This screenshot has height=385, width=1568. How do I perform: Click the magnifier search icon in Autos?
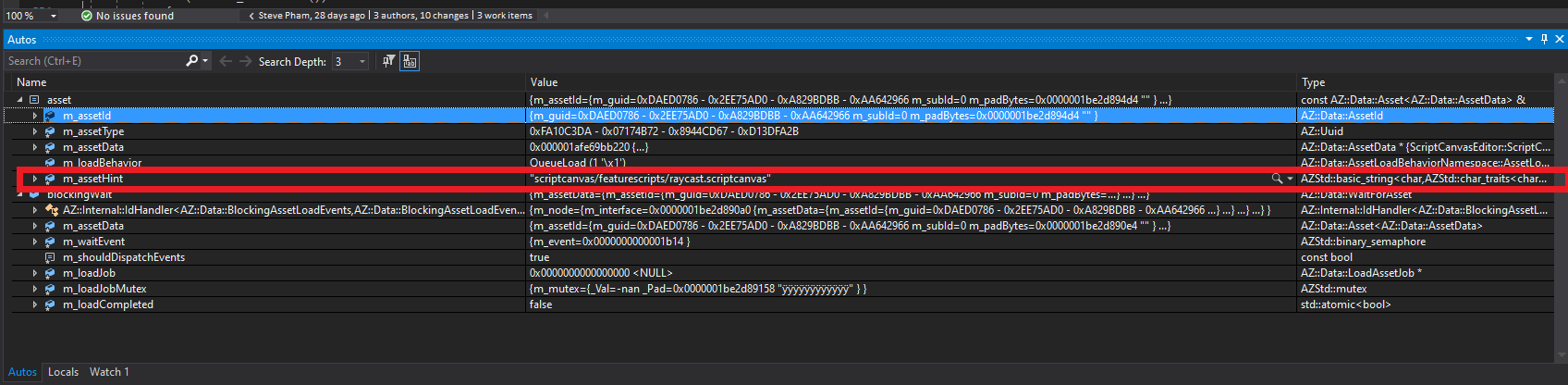pos(191,61)
